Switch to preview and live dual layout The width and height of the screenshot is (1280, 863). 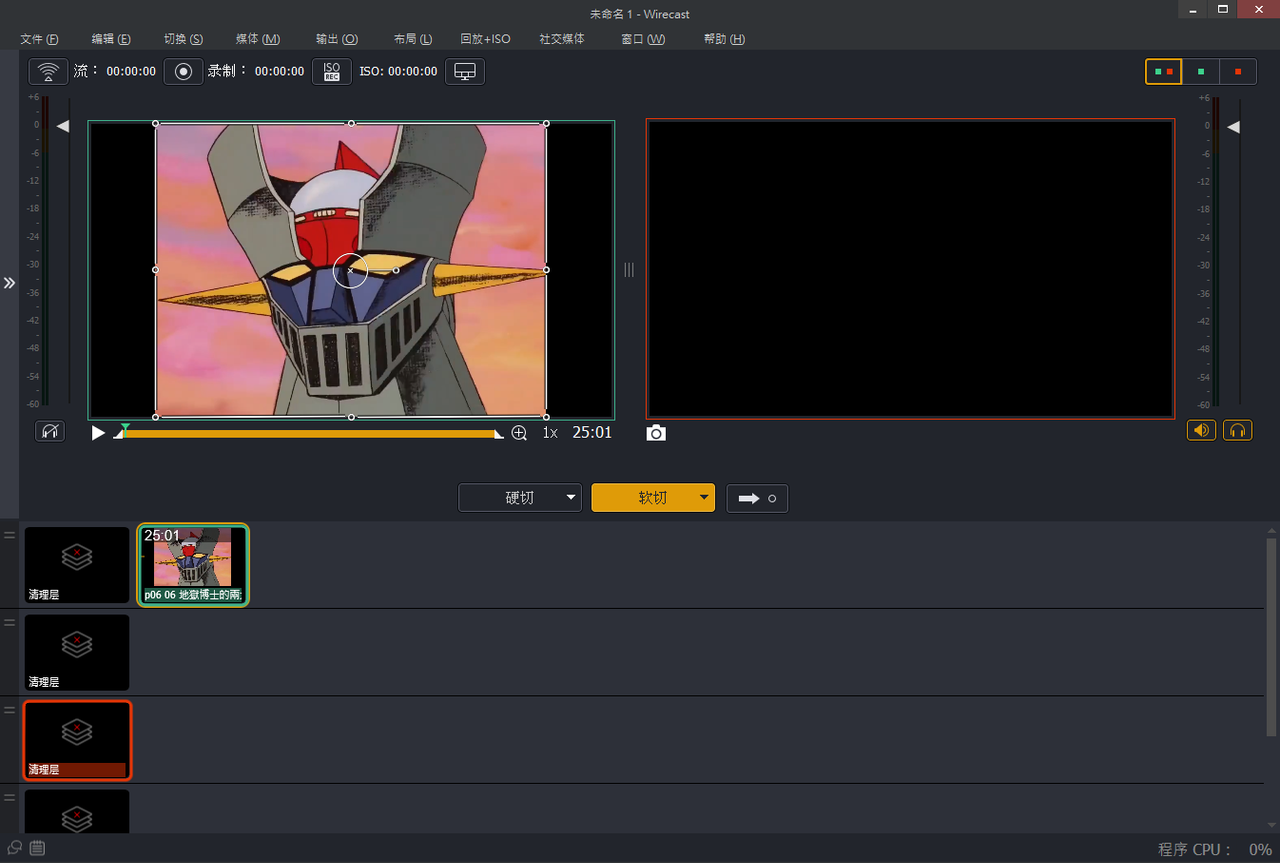(x=1163, y=72)
